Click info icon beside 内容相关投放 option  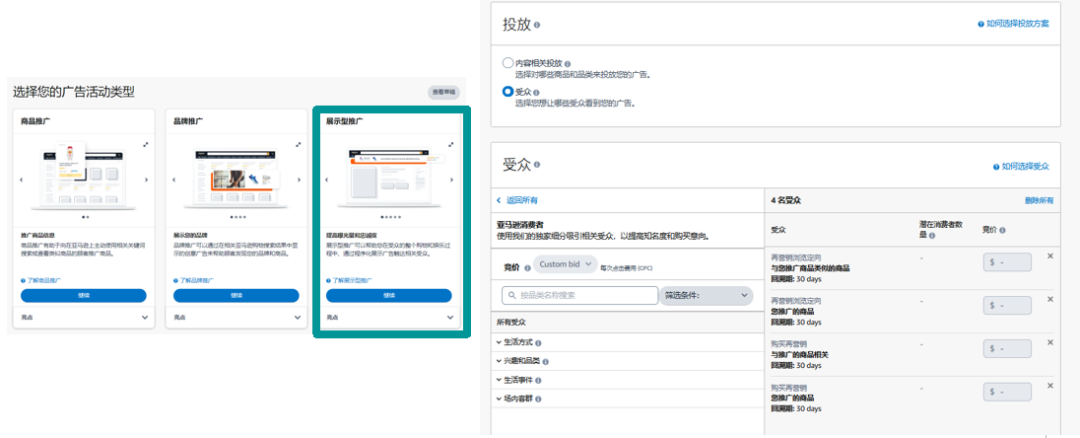(x=568, y=63)
